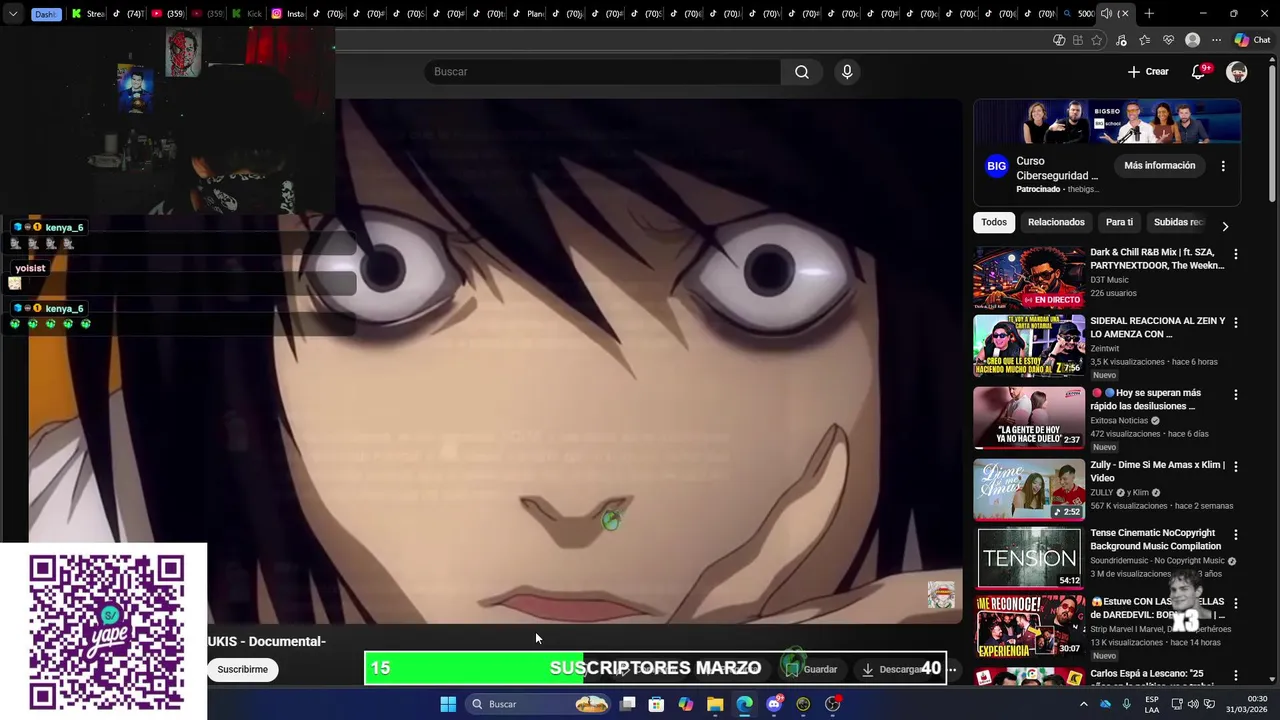Open the Zeintwit channel link
The width and height of the screenshot is (1280, 720).
point(1105,348)
